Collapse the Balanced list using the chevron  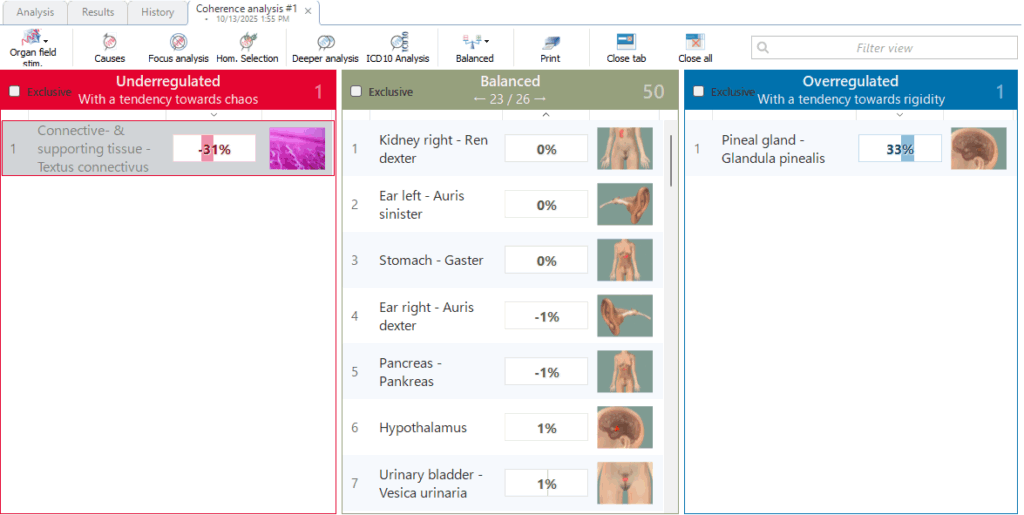click(545, 114)
